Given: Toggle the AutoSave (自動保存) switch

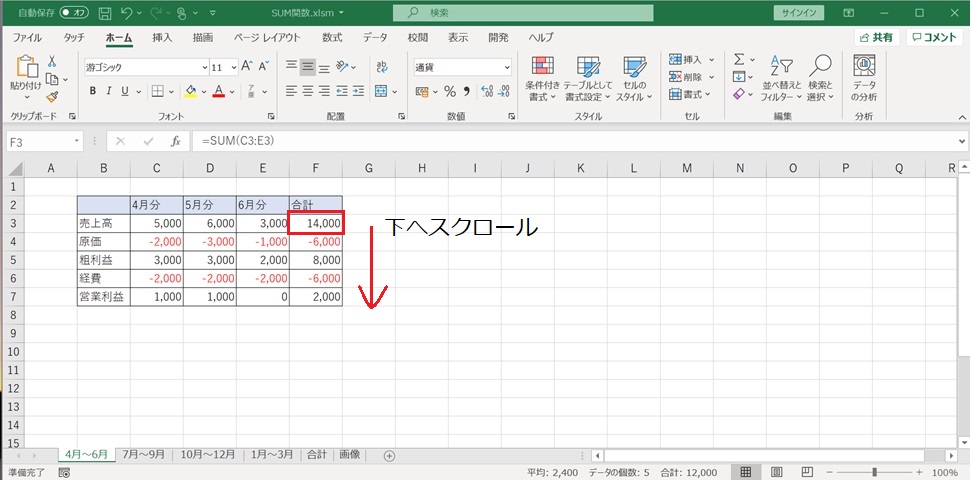Looking at the screenshot, I should point(73,13).
